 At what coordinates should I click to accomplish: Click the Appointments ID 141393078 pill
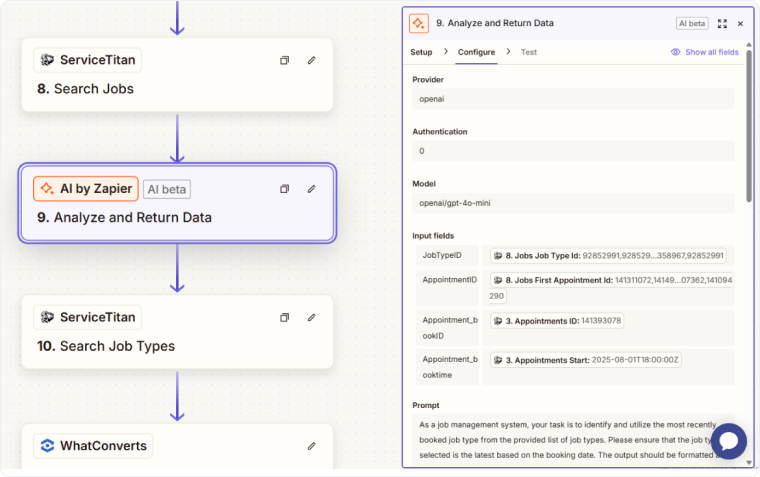[557, 321]
